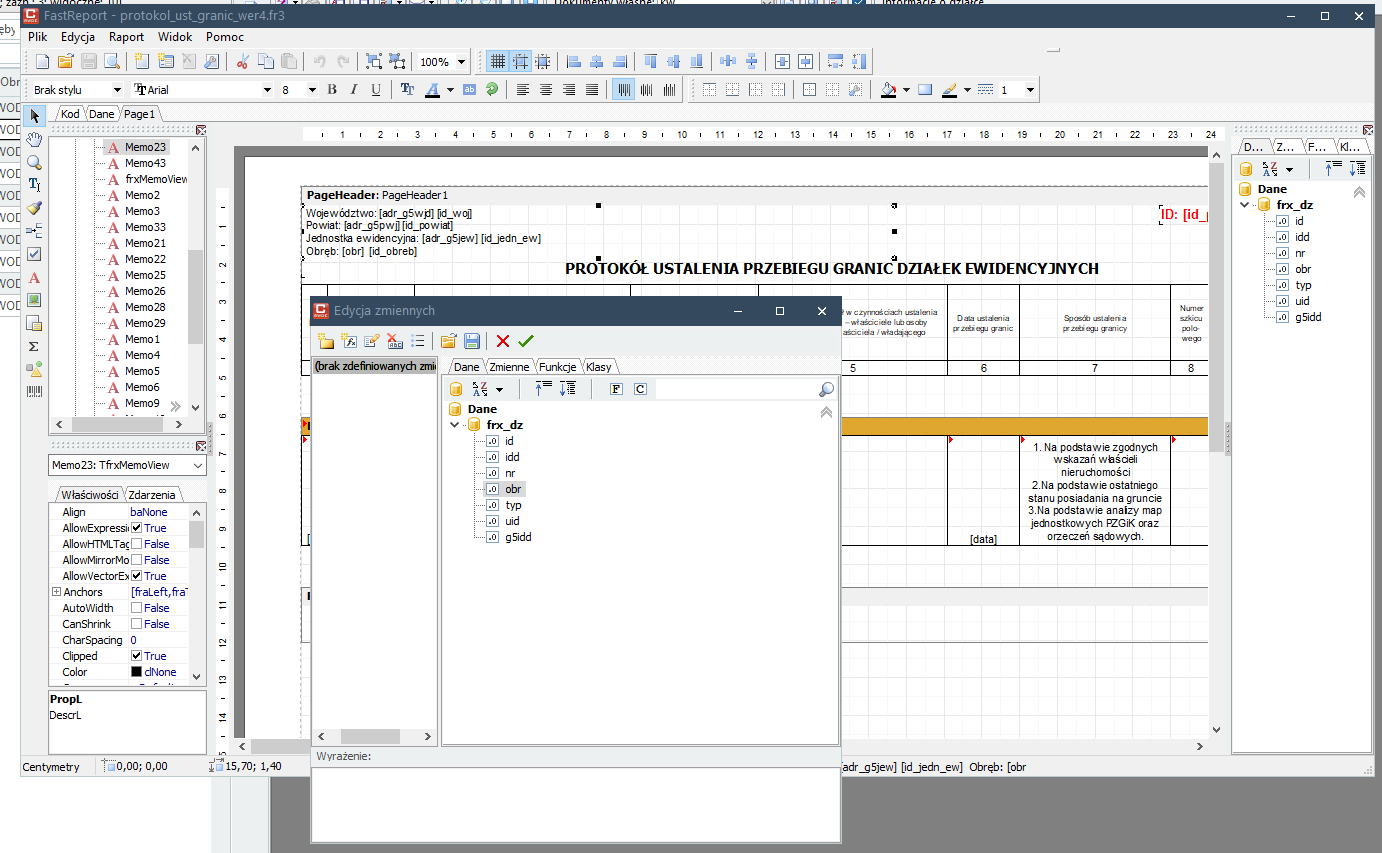Click the new report icon in the main toolbar

point(43,62)
